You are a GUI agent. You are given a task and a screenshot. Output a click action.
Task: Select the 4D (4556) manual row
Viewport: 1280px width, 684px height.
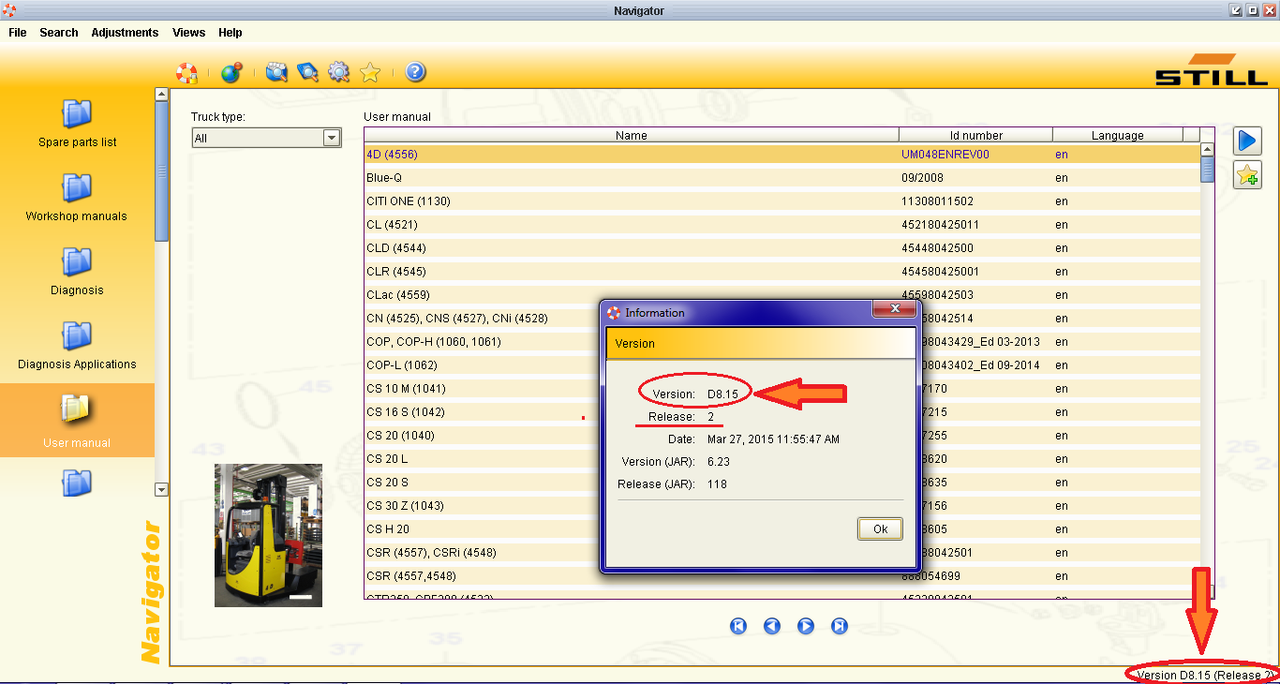782,154
